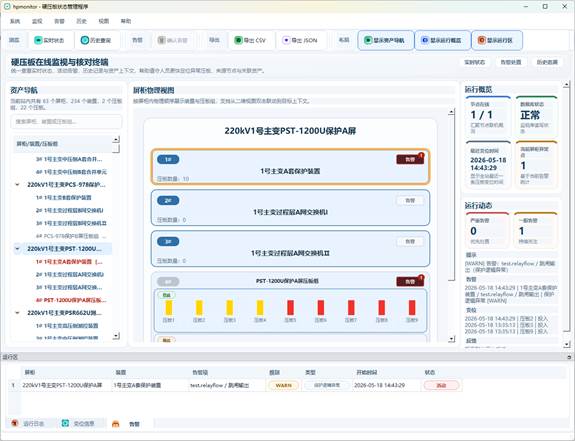Open the 视图 menu
This screenshot has height=441, width=575.
tap(104, 21)
